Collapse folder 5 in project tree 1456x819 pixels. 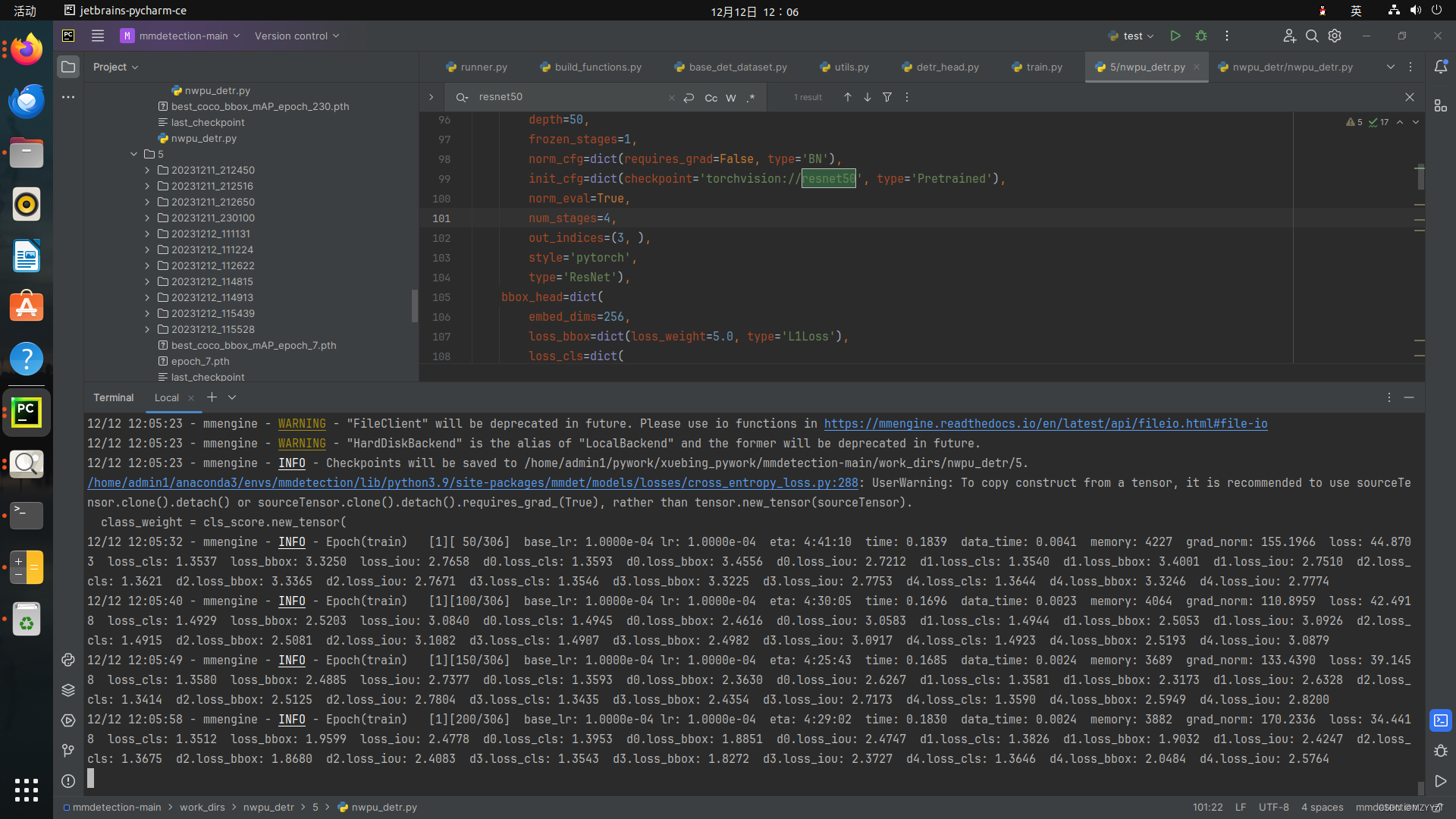click(134, 154)
